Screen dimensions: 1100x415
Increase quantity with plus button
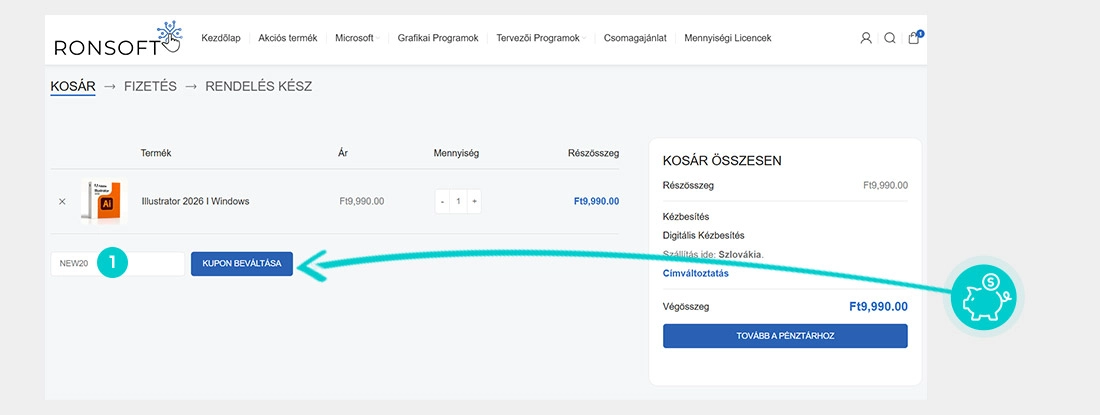click(474, 201)
